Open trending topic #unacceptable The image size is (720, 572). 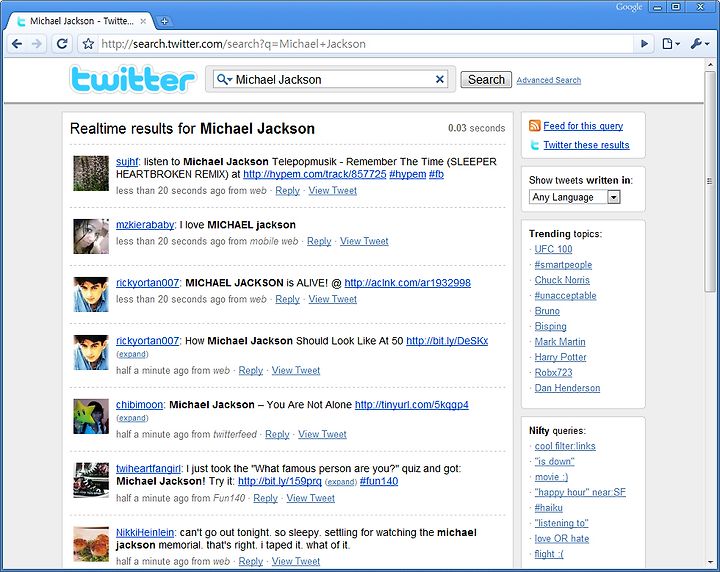click(x=565, y=295)
